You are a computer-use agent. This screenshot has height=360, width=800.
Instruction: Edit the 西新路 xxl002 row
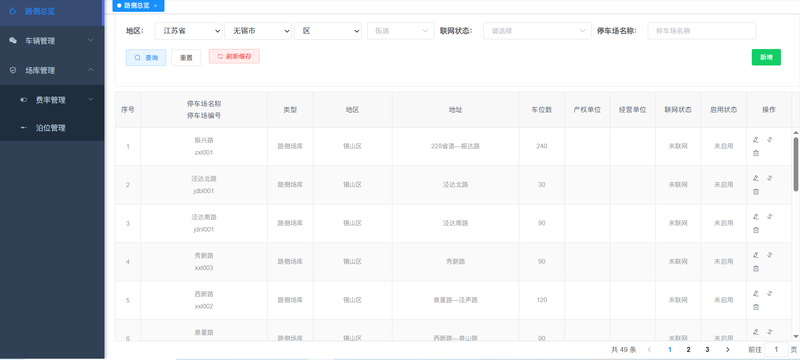[x=756, y=294]
